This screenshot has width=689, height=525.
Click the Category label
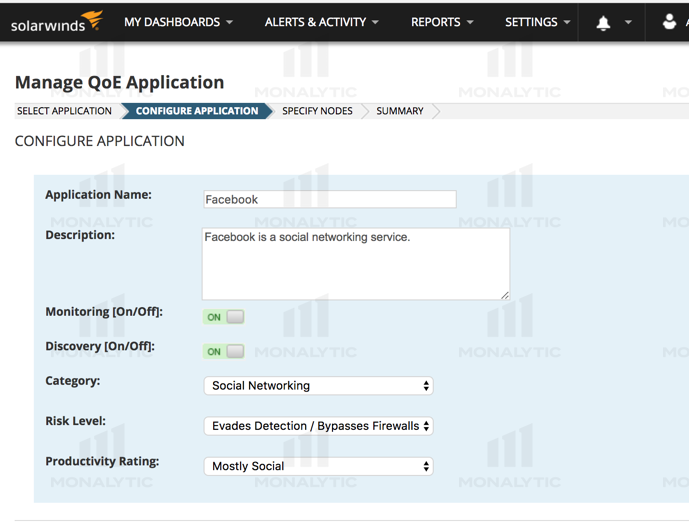tap(73, 380)
